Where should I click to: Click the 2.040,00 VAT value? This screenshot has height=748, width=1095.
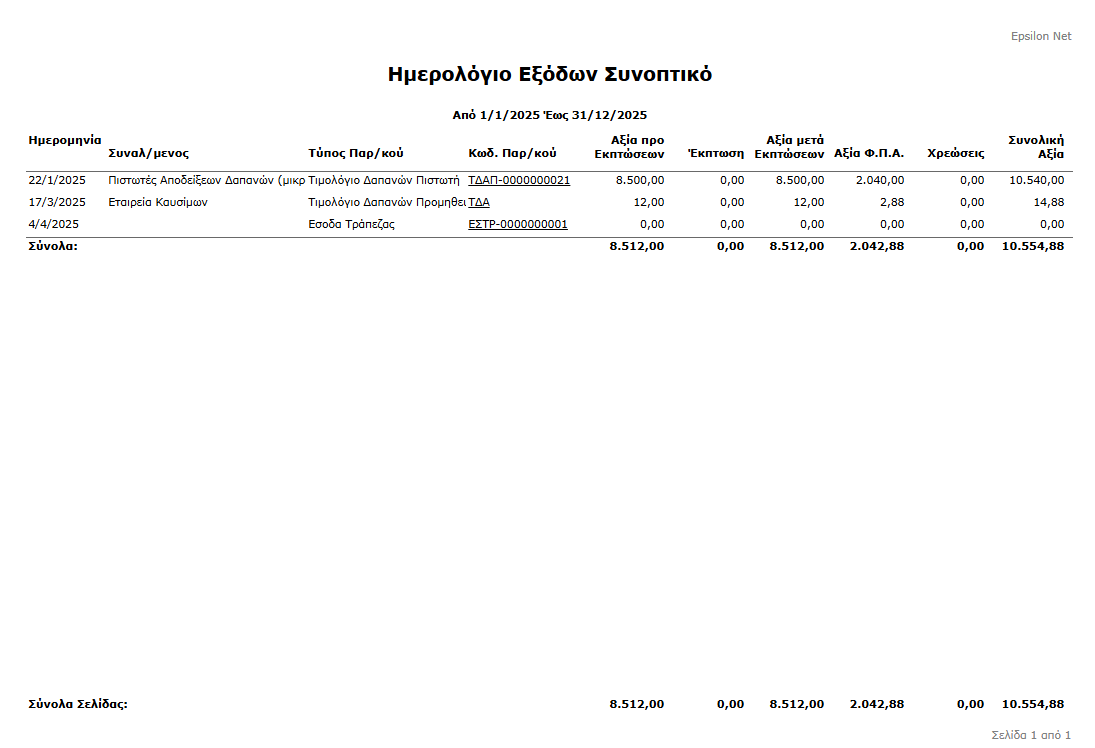click(880, 180)
